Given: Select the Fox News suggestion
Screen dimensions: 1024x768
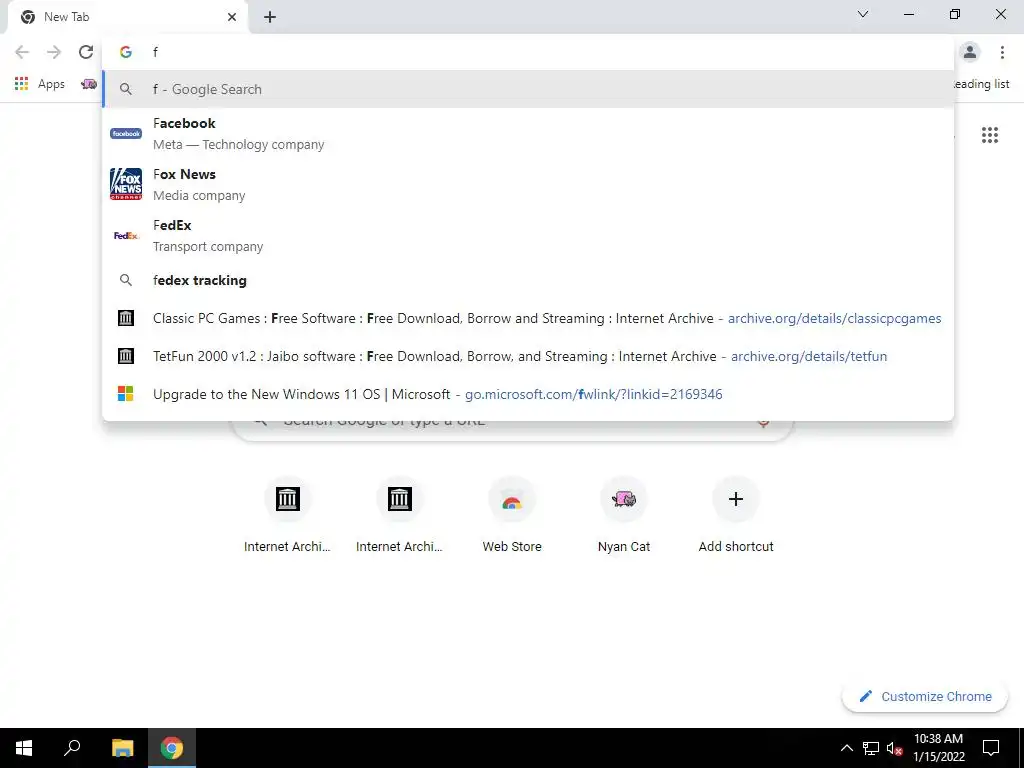Looking at the screenshot, I should coord(528,184).
